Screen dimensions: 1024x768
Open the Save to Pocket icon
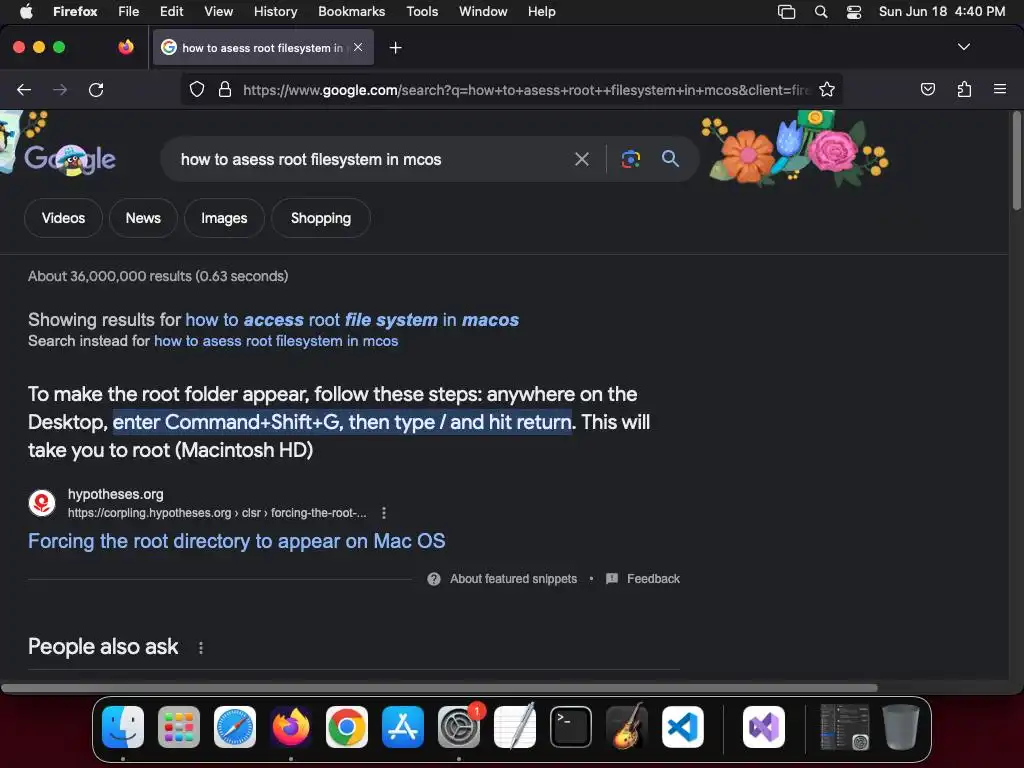click(927, 89)
